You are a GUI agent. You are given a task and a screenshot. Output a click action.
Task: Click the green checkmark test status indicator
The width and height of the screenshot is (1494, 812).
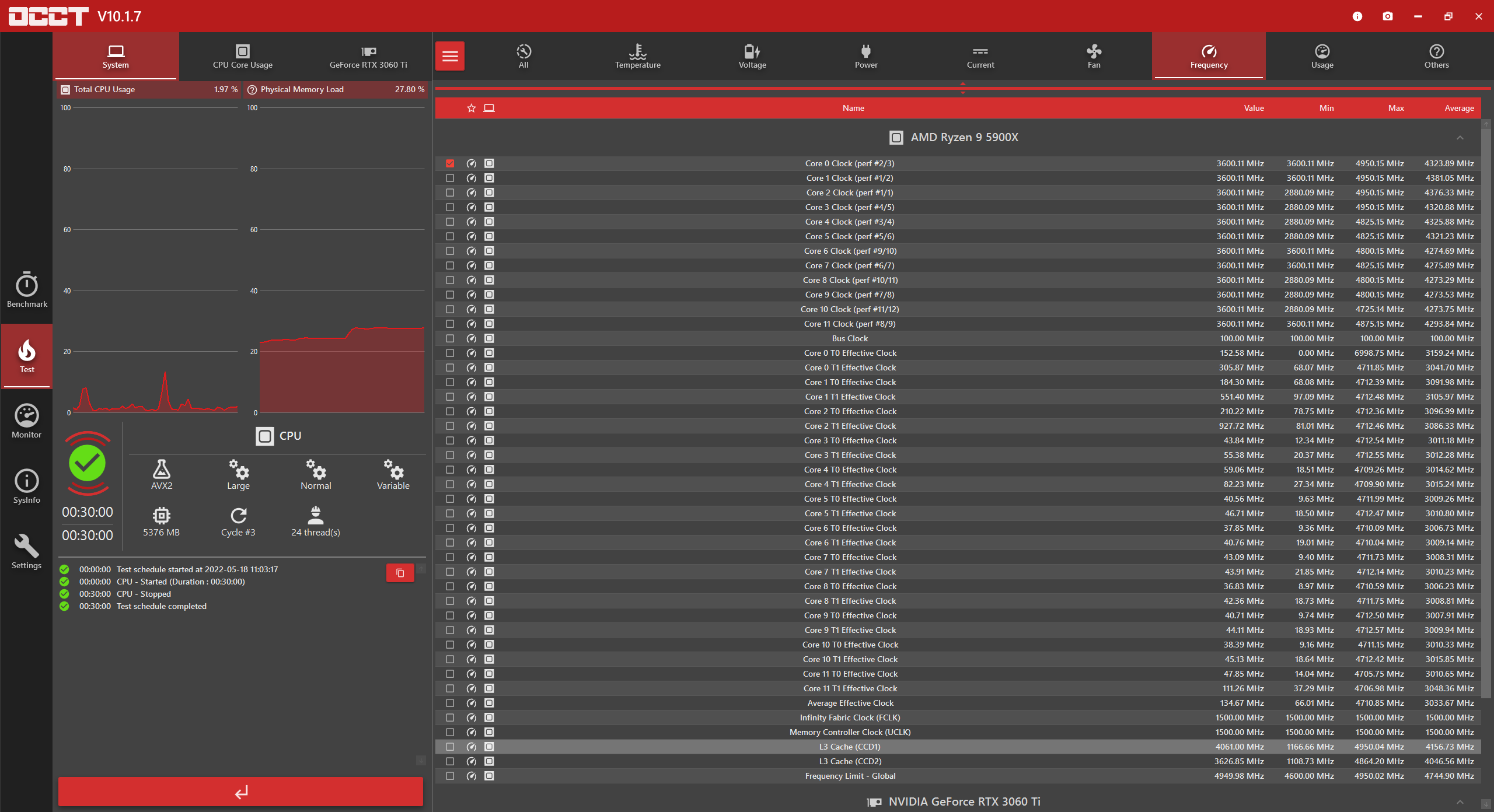click(88, 464)
